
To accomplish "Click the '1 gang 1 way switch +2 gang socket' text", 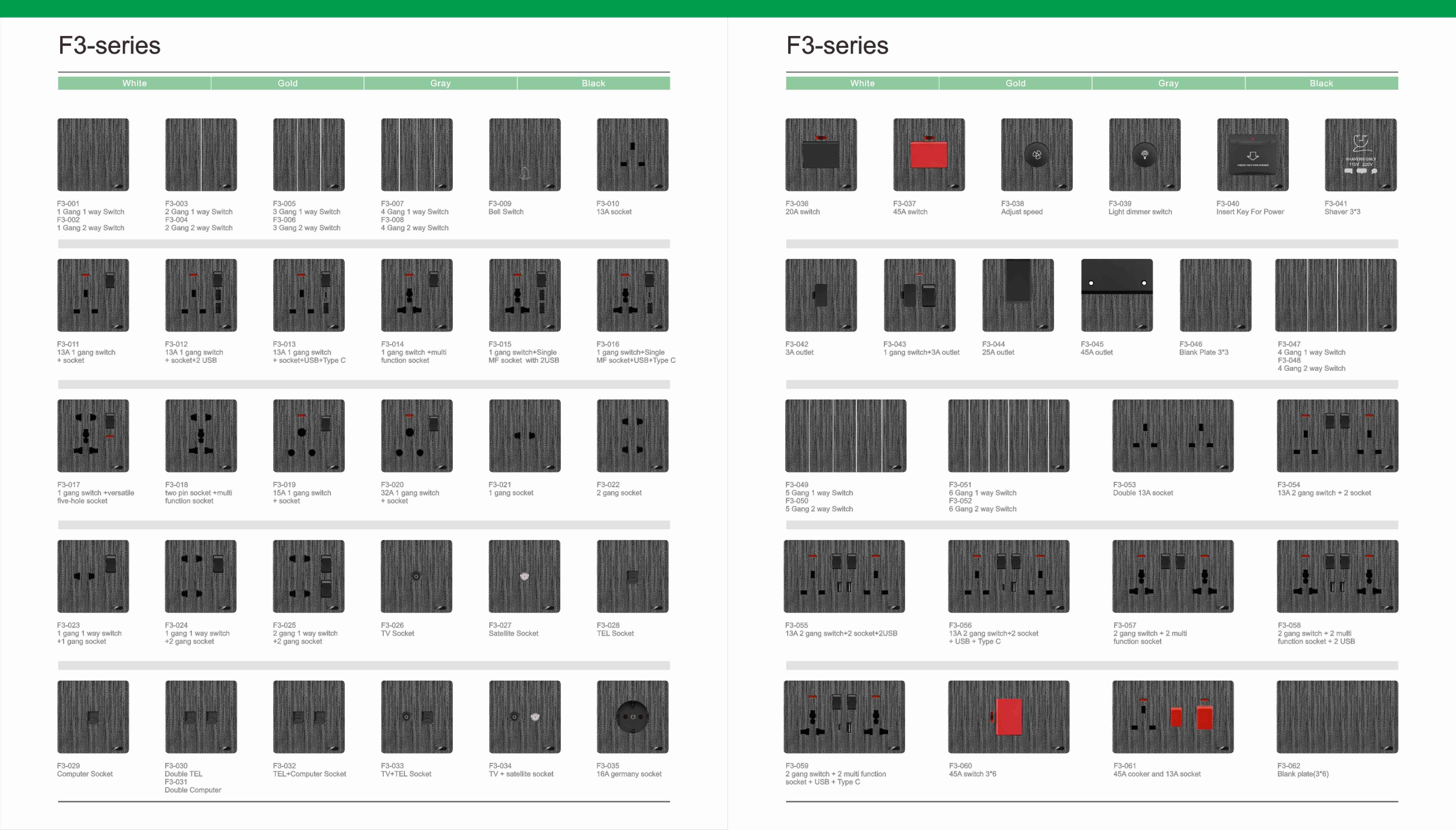I will pos(197,637).
